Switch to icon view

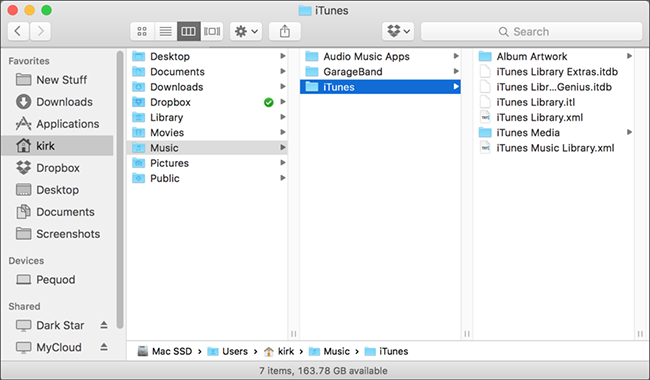142,31
